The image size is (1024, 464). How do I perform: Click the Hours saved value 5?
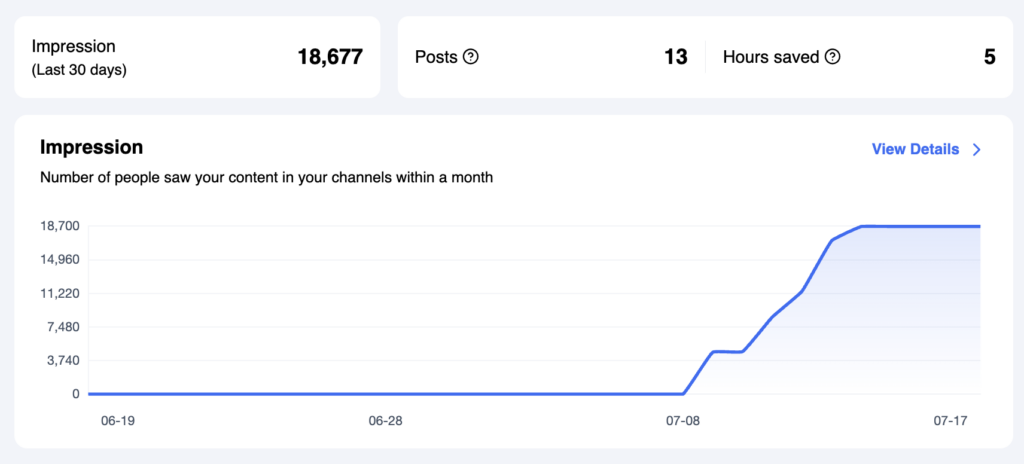point(989,57)
